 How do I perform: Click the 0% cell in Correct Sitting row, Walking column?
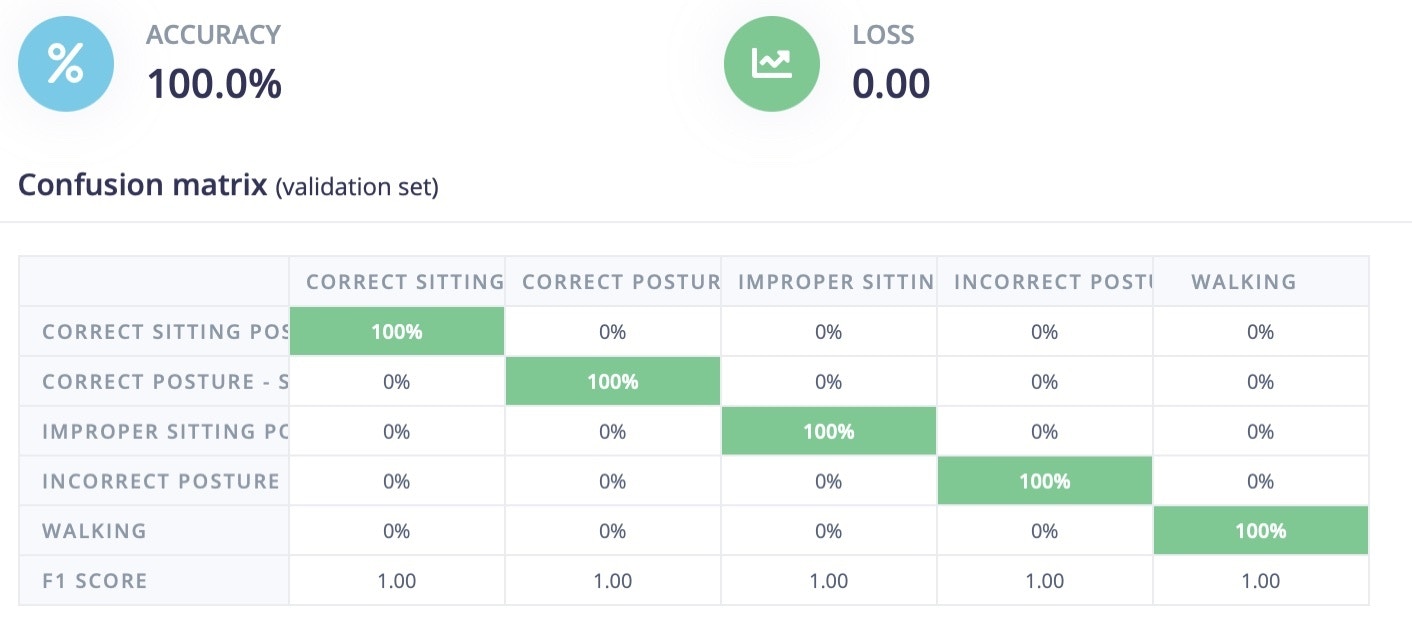coord(1260,332)
